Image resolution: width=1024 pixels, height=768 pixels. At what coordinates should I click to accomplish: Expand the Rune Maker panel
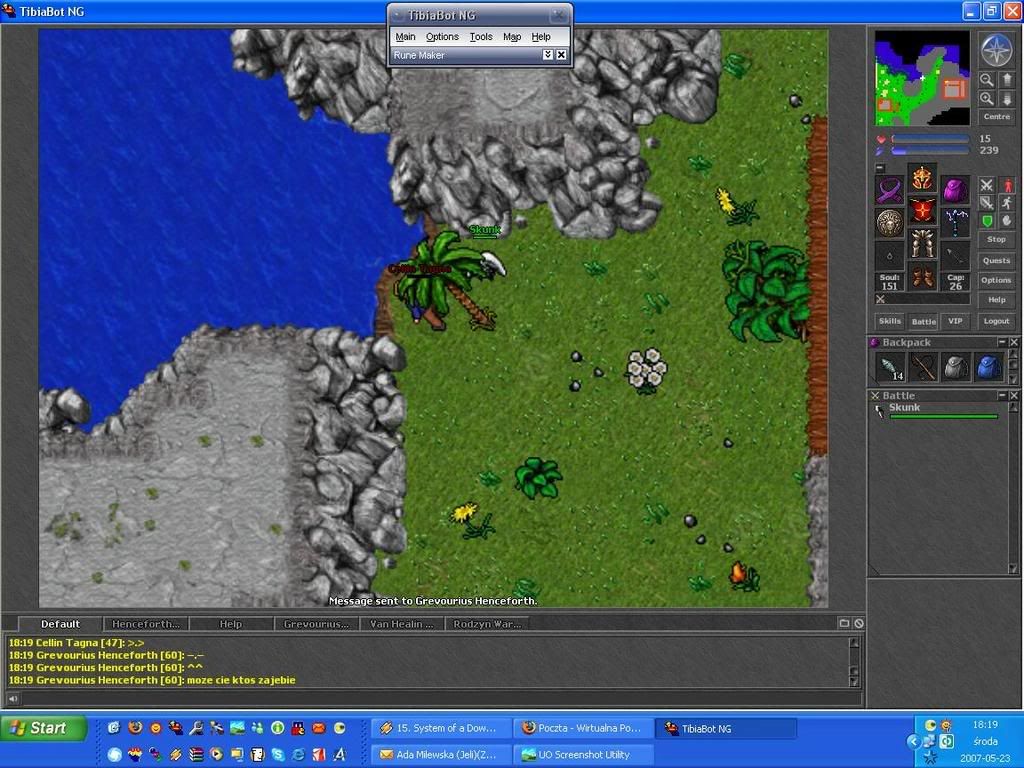[548, 55]
